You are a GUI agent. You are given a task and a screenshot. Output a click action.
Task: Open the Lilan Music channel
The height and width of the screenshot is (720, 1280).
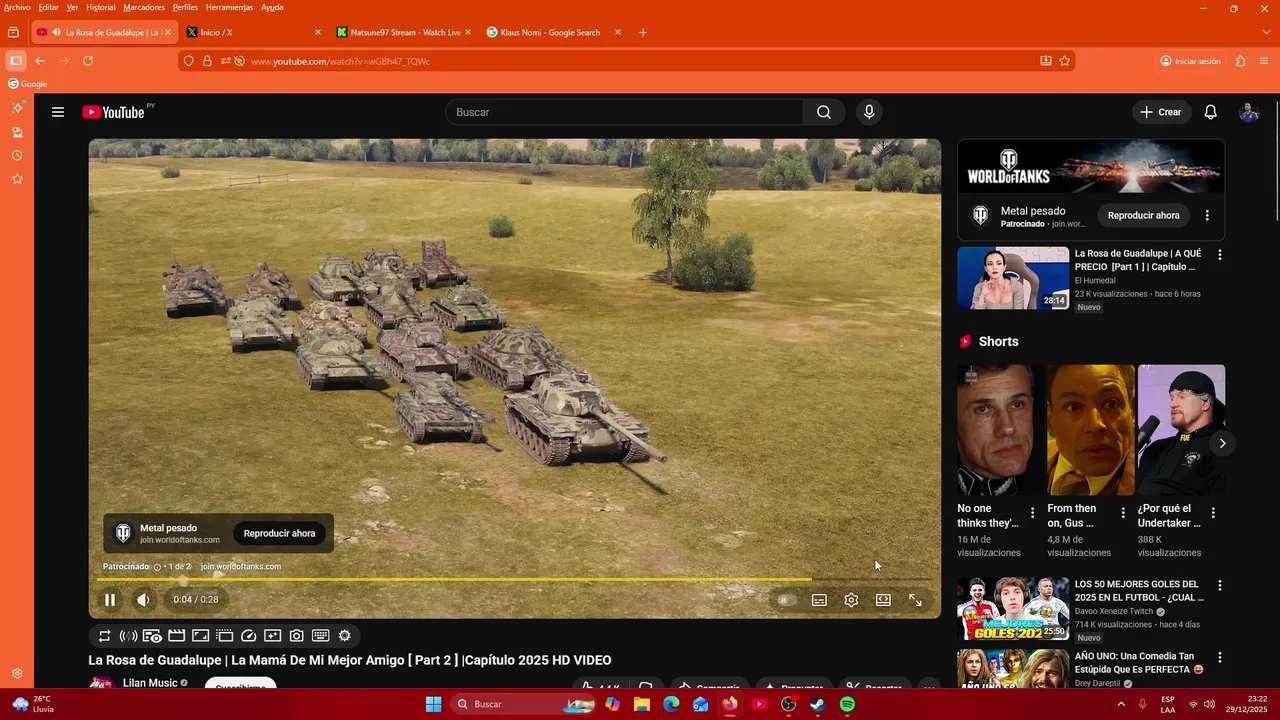150,683
